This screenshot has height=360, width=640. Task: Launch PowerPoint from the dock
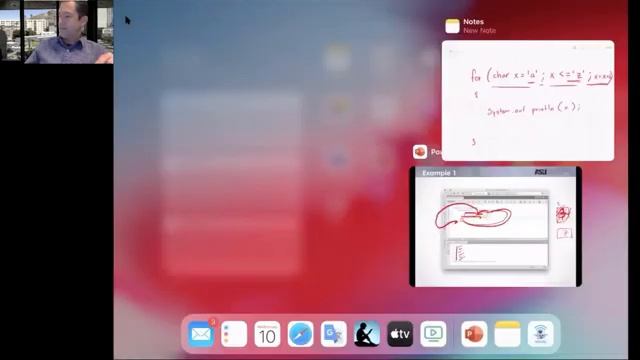474,334
